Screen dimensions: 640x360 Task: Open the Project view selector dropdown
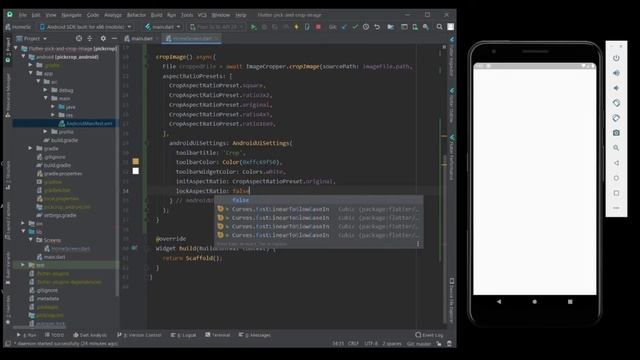coord(32,38)
